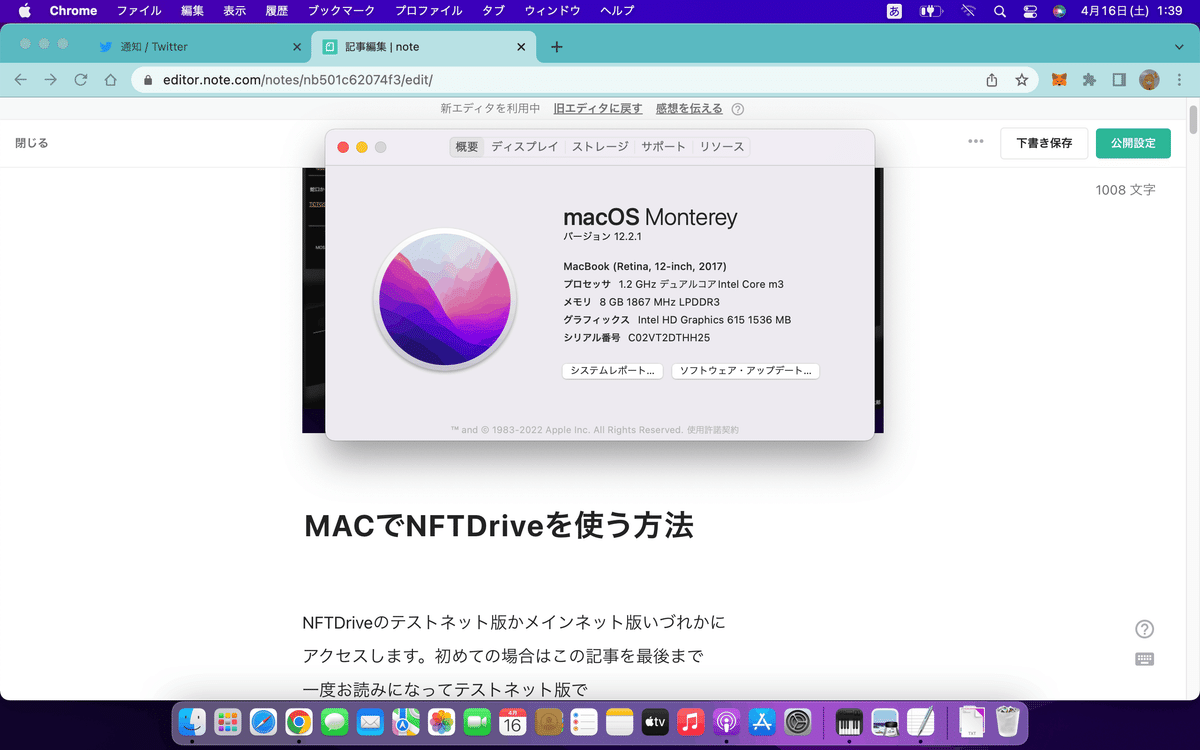
Task: Open Control Center in menu bar
Action: [1030, 11]
